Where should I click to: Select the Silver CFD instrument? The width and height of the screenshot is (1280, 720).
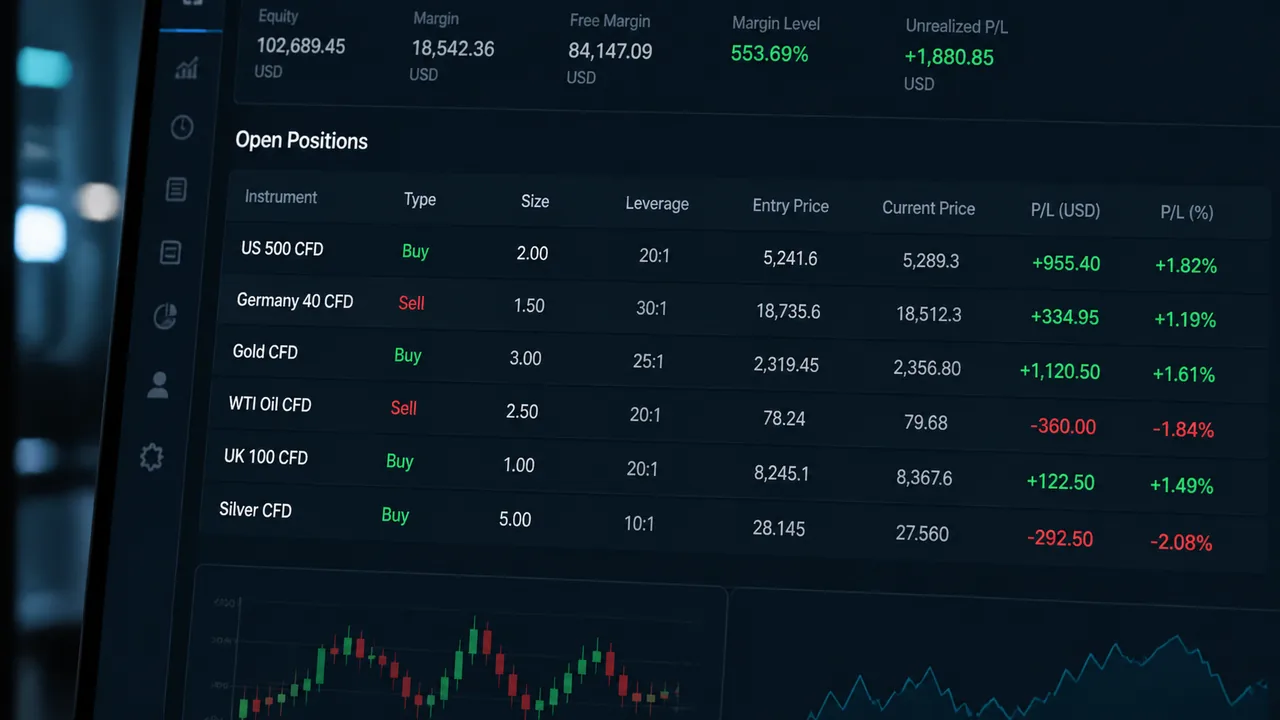point(256,510)
